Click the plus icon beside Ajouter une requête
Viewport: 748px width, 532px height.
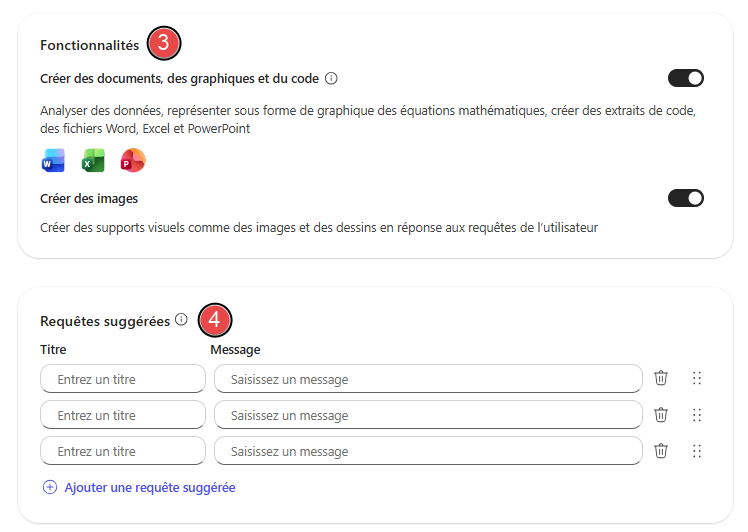coord(50,487)
